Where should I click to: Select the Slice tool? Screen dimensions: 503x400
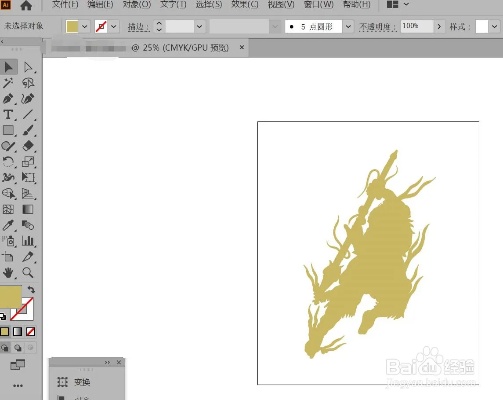click(x=28, y=257)
